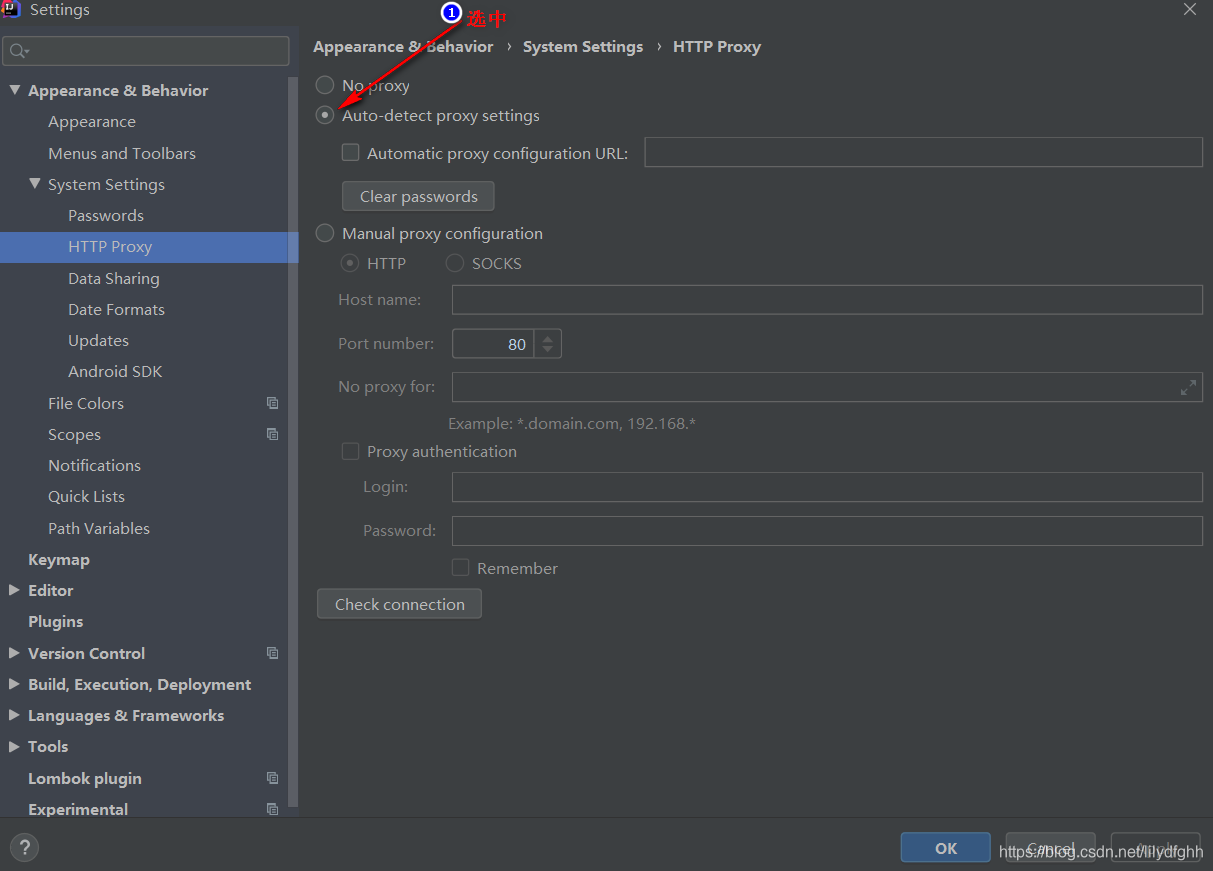The width and height of the screenshot is (1213, 871).
Task: Choose the HTTP proxy type radio
Action: tap(350, 263)
